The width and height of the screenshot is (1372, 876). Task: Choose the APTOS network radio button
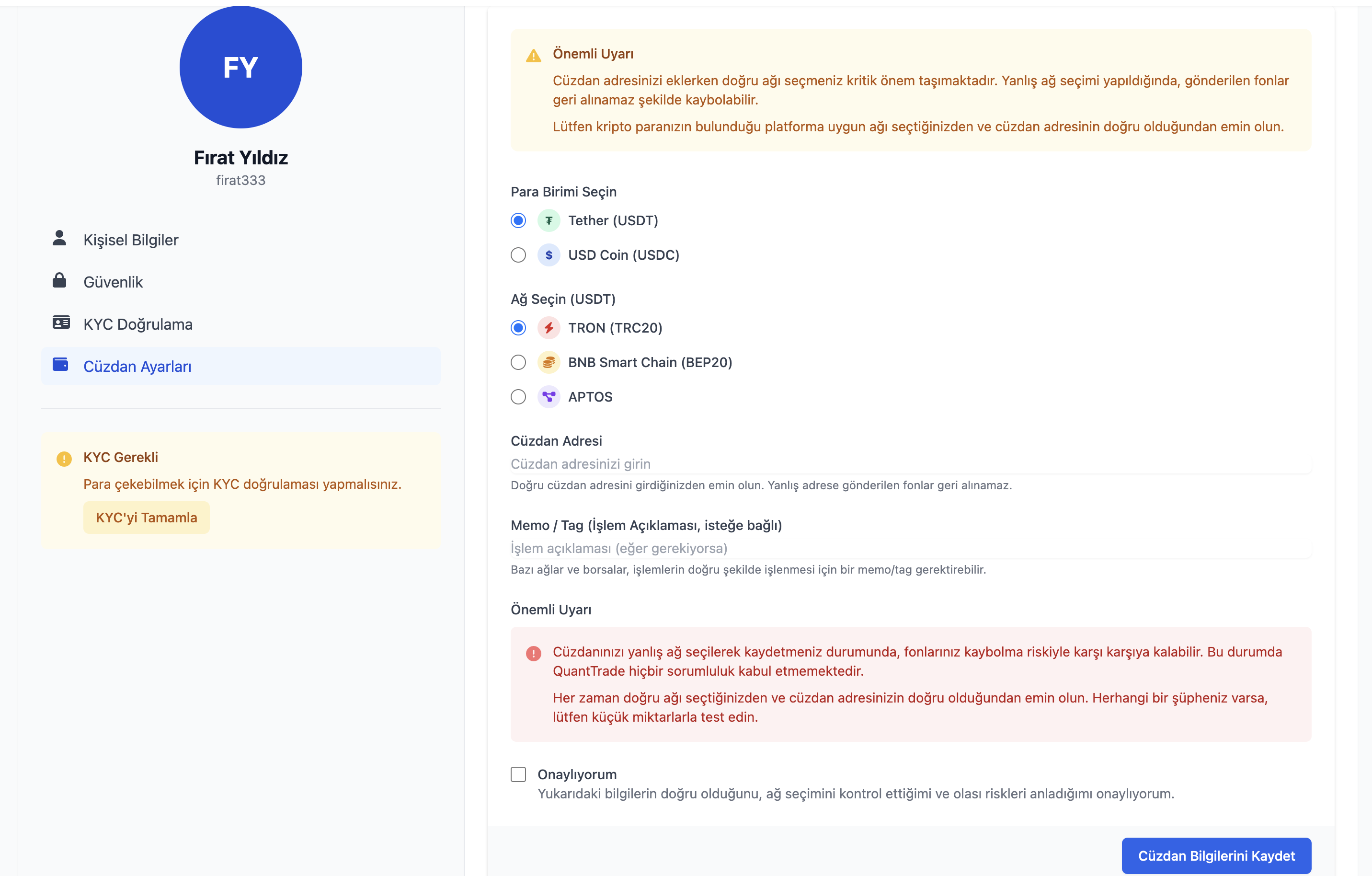(518, 397)
